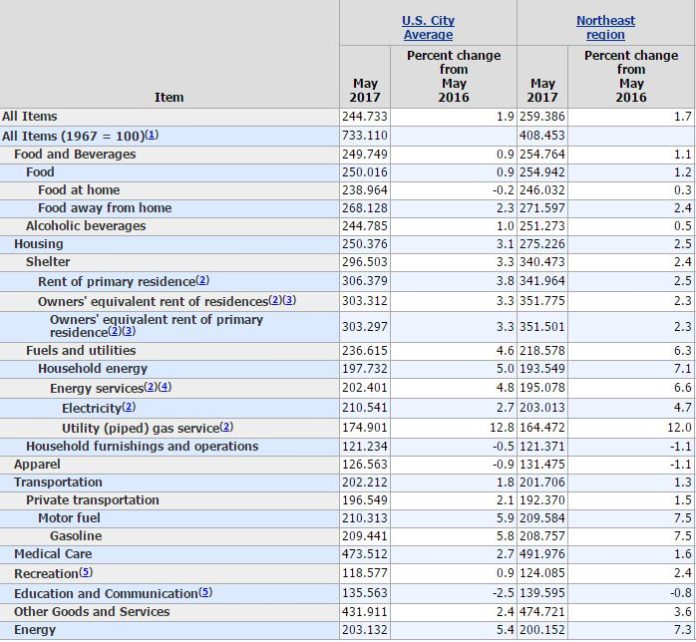This screenshot has width=696, height=642.
Task: Select the 'Household energy' row label
Action: click(x=92, y=369)
